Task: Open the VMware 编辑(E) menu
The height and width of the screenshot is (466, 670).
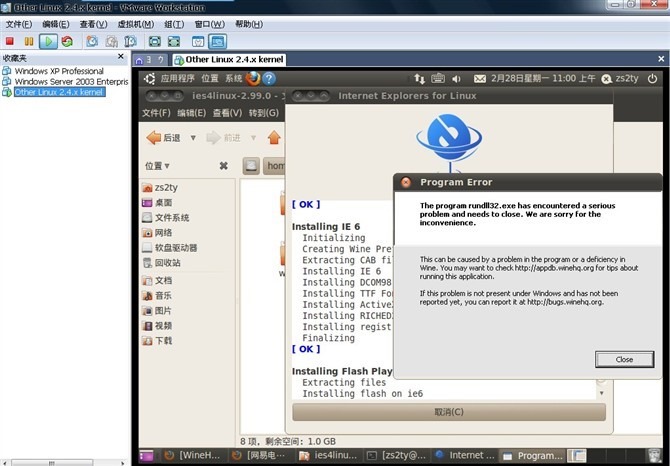Action: (x=56, y=24)
